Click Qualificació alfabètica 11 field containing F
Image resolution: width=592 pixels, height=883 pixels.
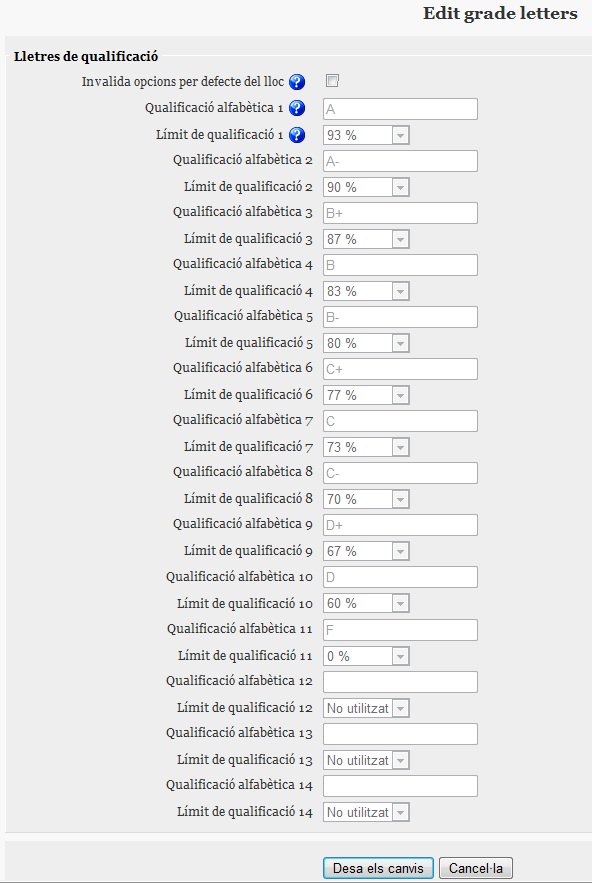click(x=400, y=630)
